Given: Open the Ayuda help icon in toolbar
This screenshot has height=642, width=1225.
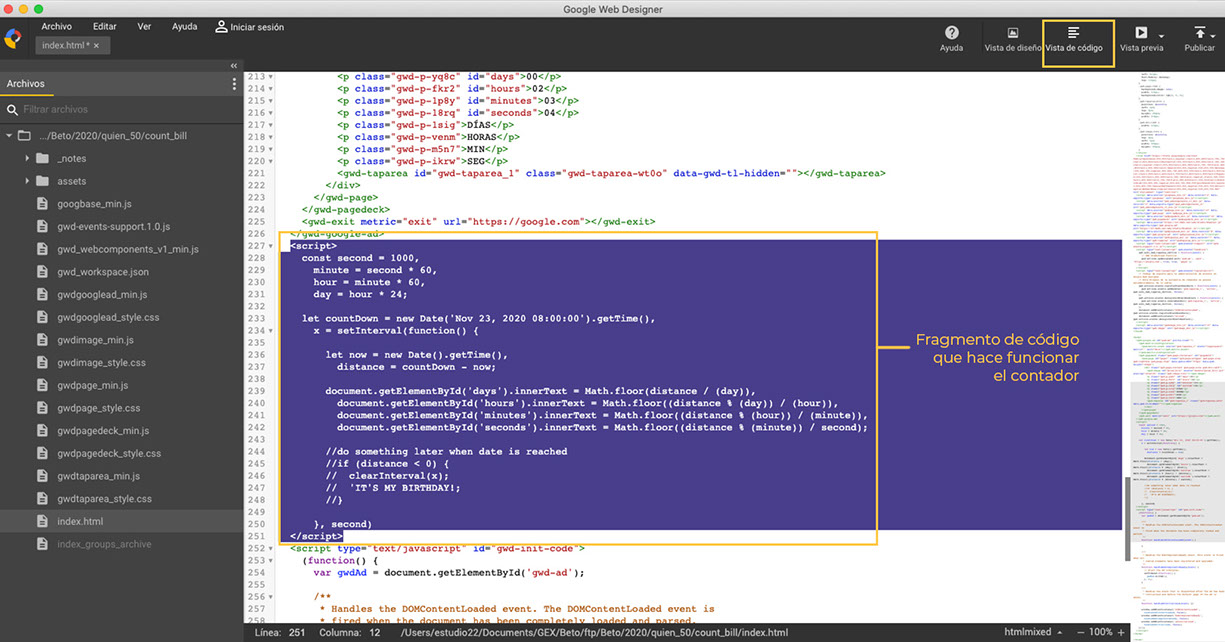Looking at the screenshot, I should click(951, 34).
